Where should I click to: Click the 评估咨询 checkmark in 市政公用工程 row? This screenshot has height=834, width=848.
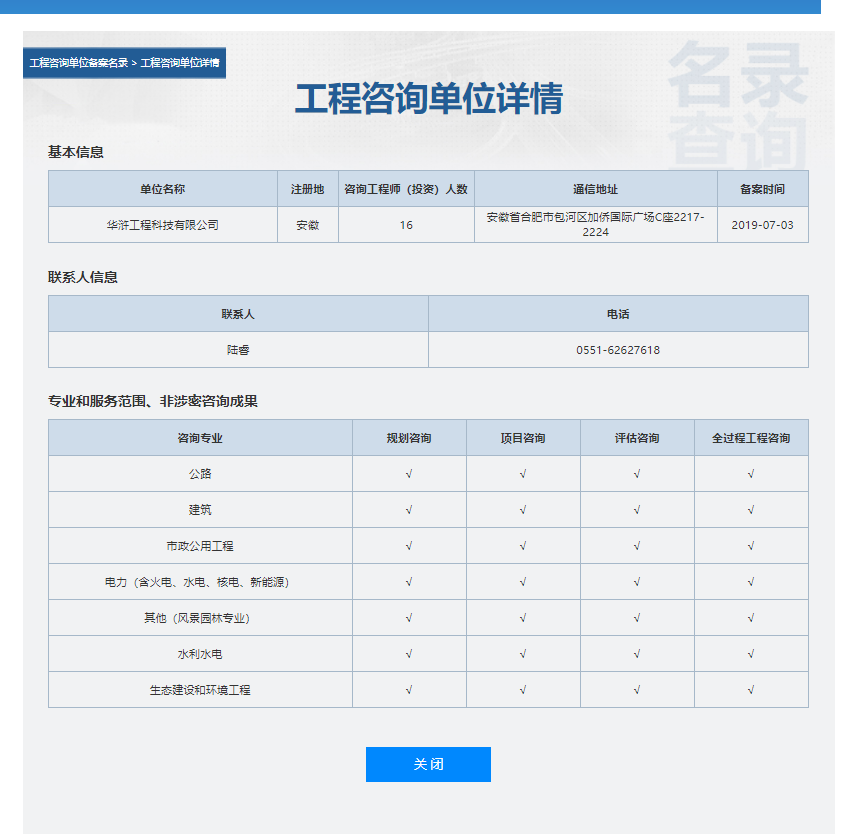pos(637,546)
